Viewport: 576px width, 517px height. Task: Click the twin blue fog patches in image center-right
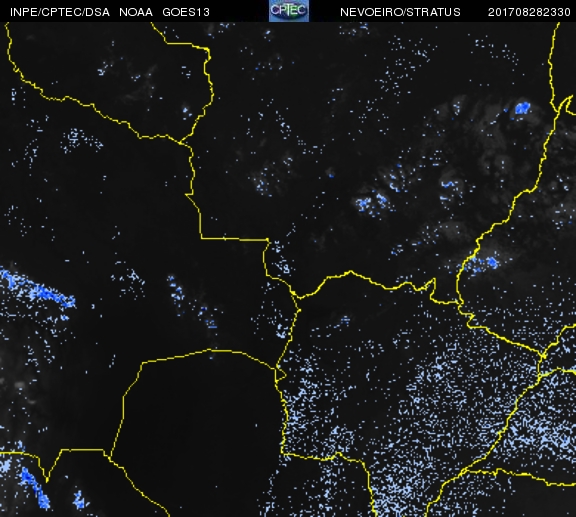372,201
